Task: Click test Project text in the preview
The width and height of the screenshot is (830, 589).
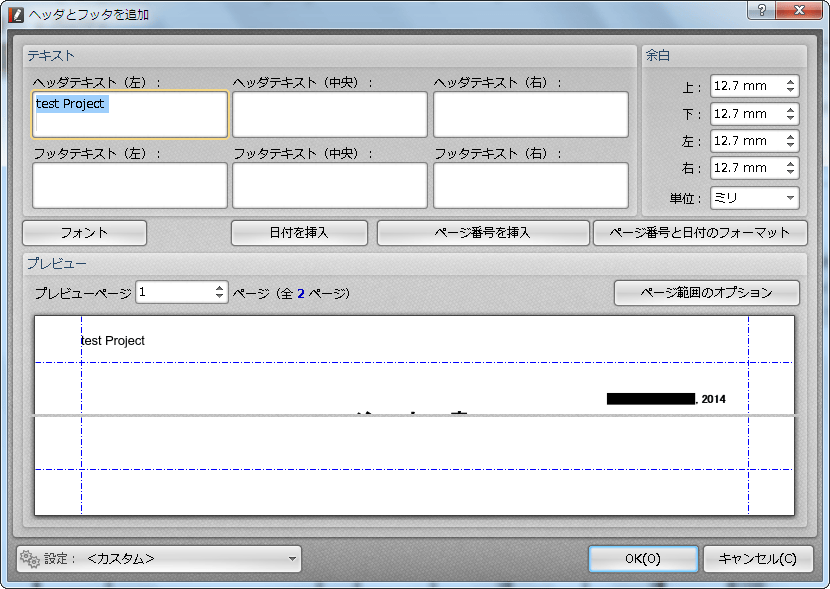Action: point(113,341)
